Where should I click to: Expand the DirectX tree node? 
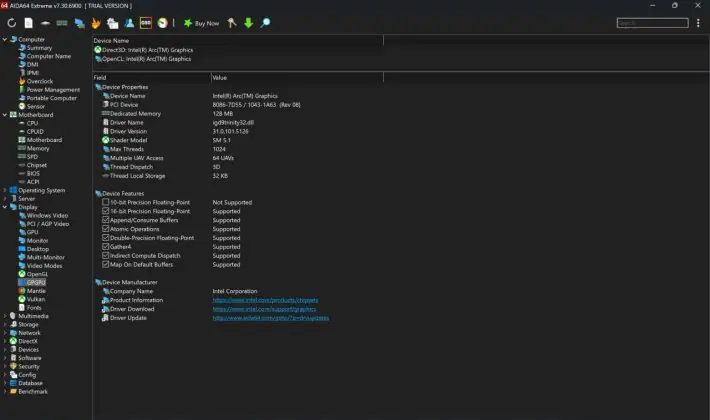pyautogui.click(x=5, y=341)
